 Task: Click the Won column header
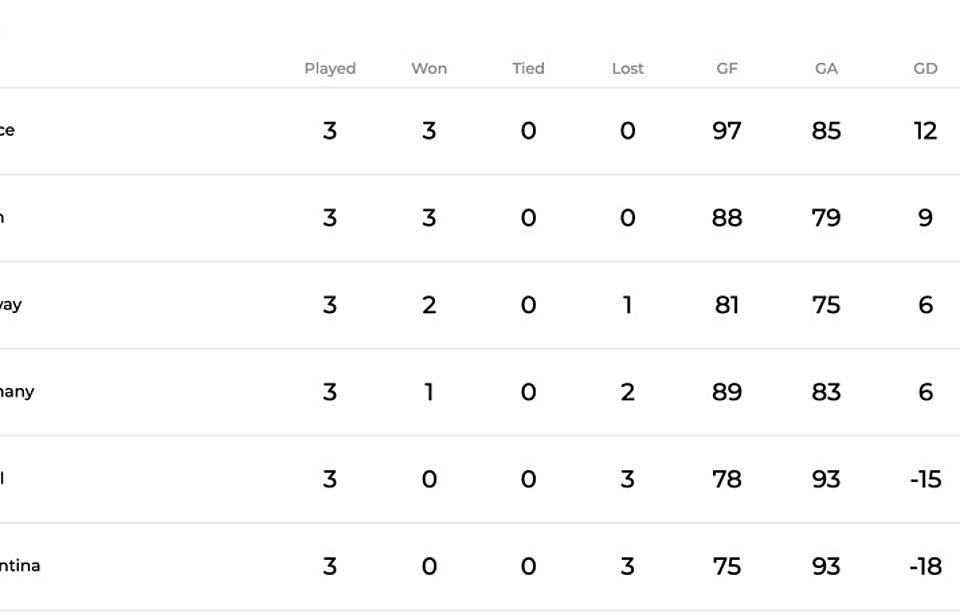click(x=429, y=68)
